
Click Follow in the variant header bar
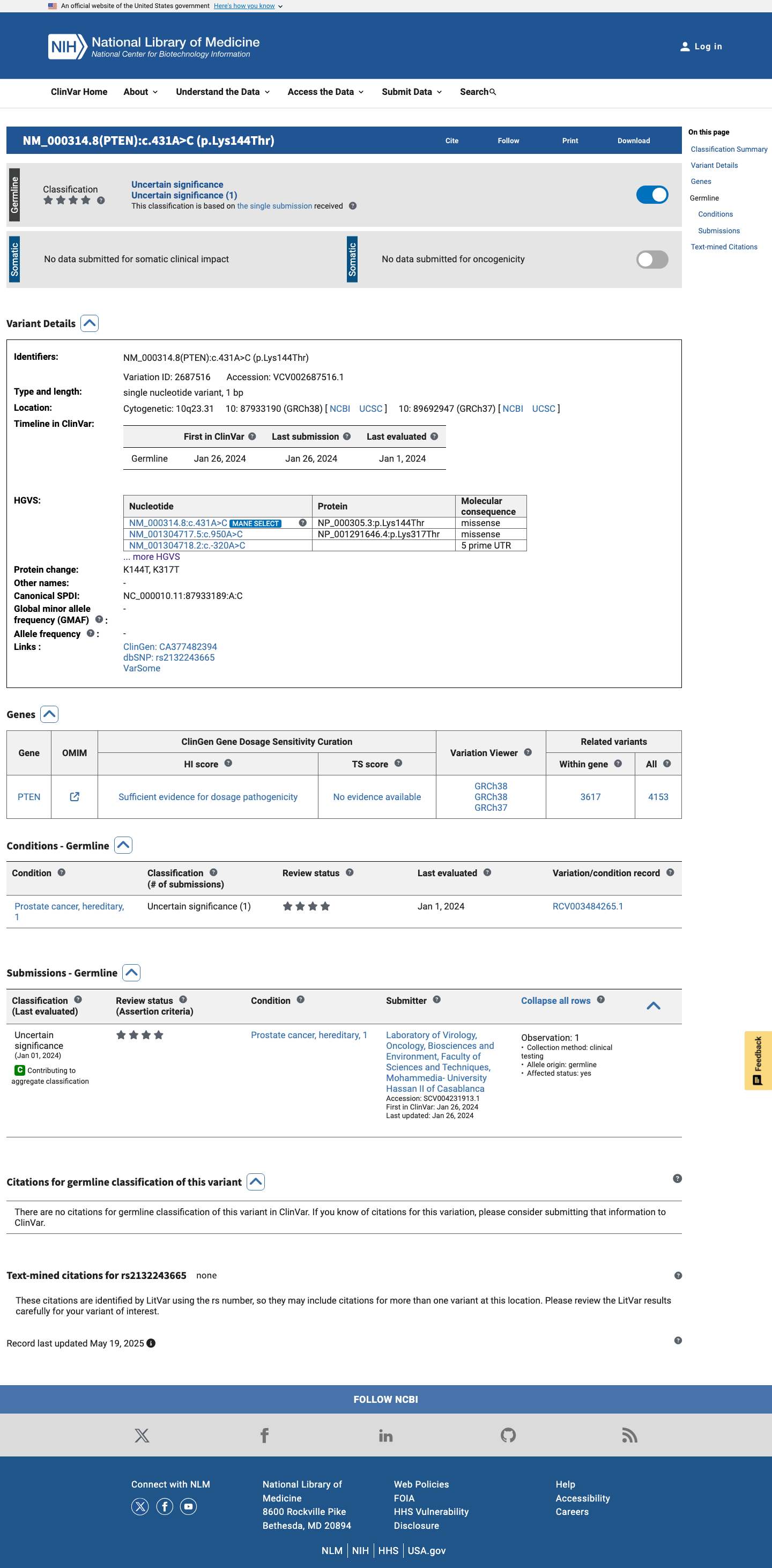click(x=509, y=140)
